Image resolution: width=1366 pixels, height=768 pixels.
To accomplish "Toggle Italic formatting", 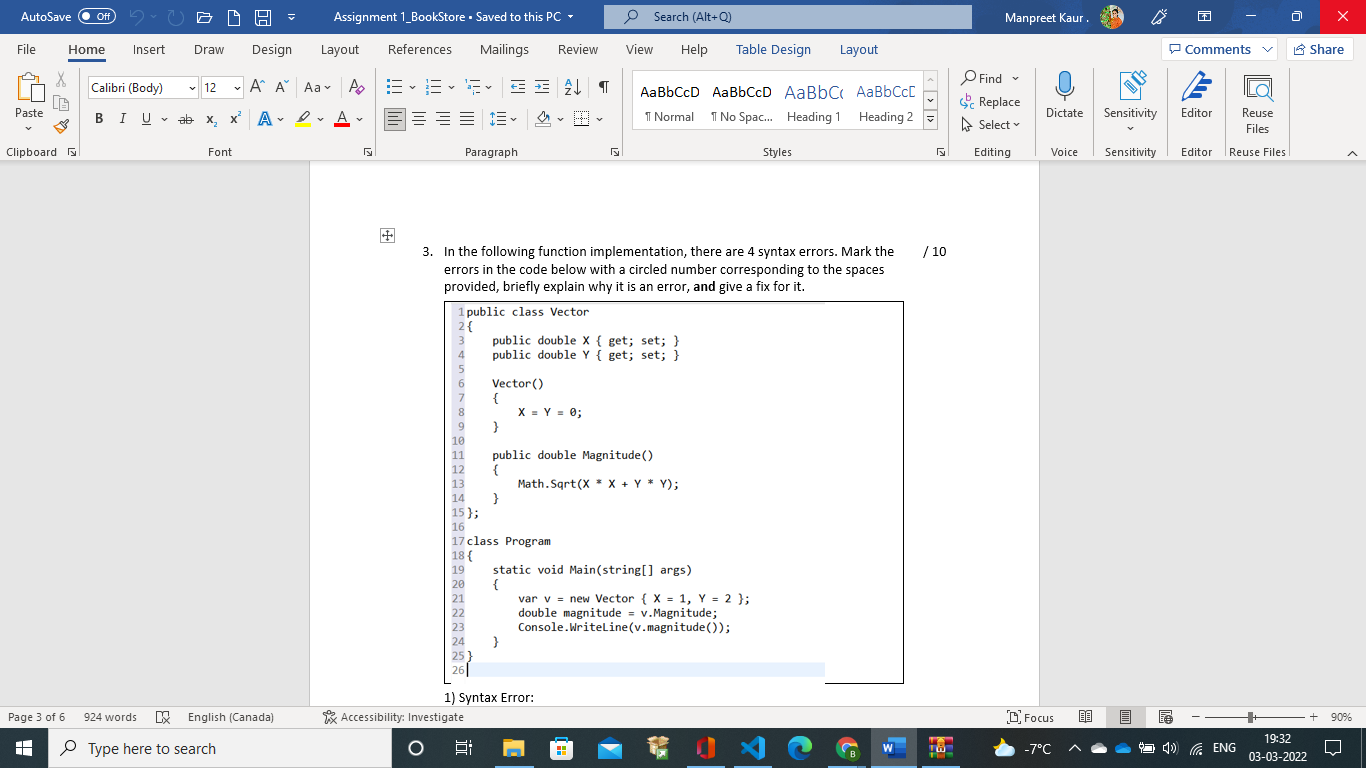I will tap(122, 119).
